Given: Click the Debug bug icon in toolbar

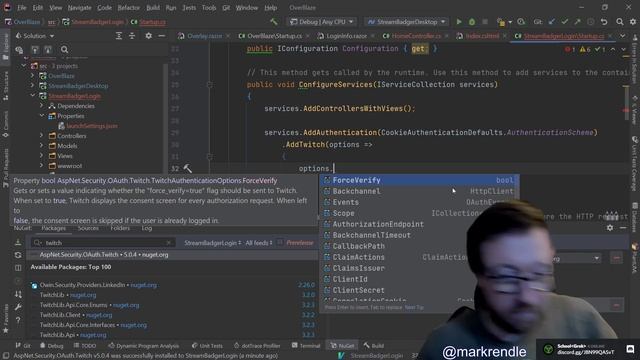Looking at the screenshot, I should (472, 22).
